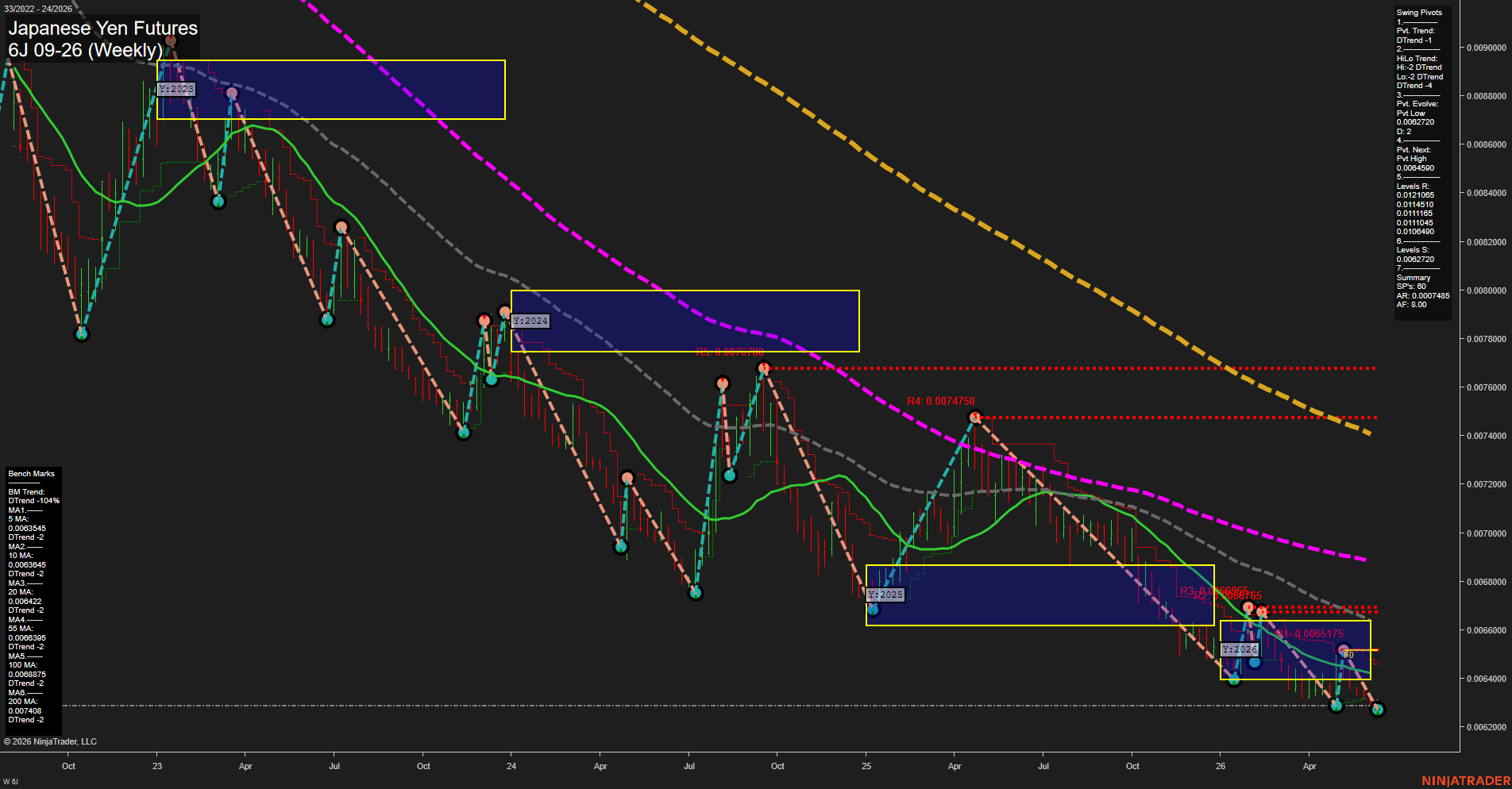Click the 25 year label on time axis
1512x789 pixels.
point(866,766)
